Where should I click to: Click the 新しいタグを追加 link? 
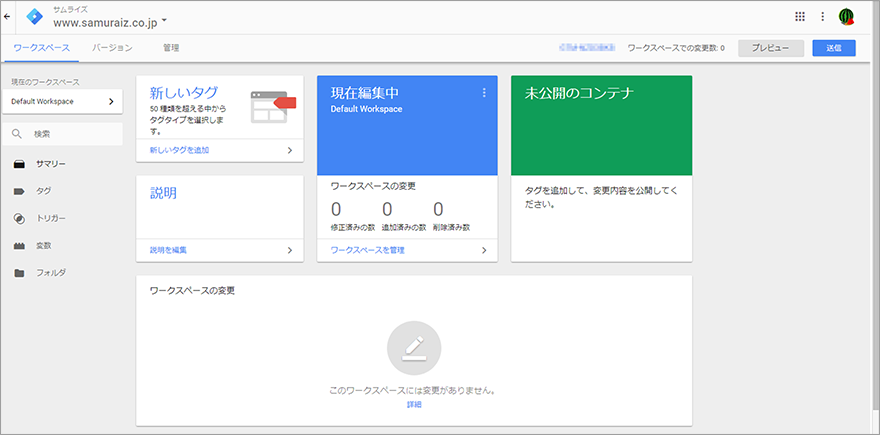[180, 150]
